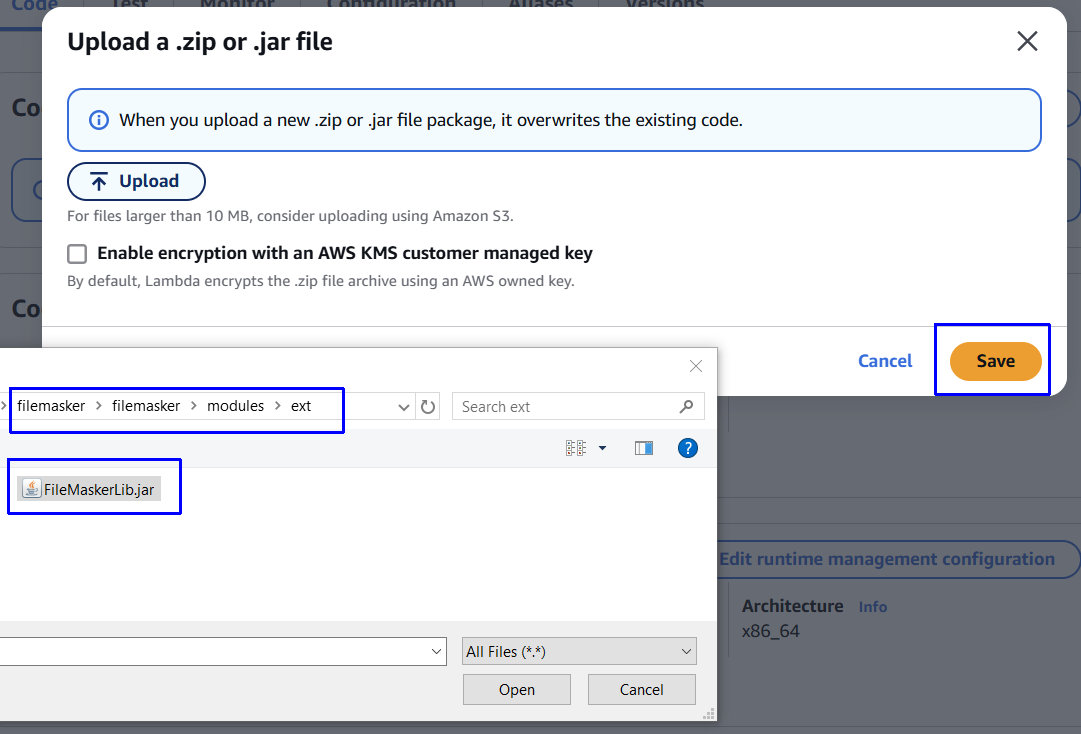Select FileMaskerLib.jar file
Viewport: 1081px width, 734px height.
(x=89, y=489)
